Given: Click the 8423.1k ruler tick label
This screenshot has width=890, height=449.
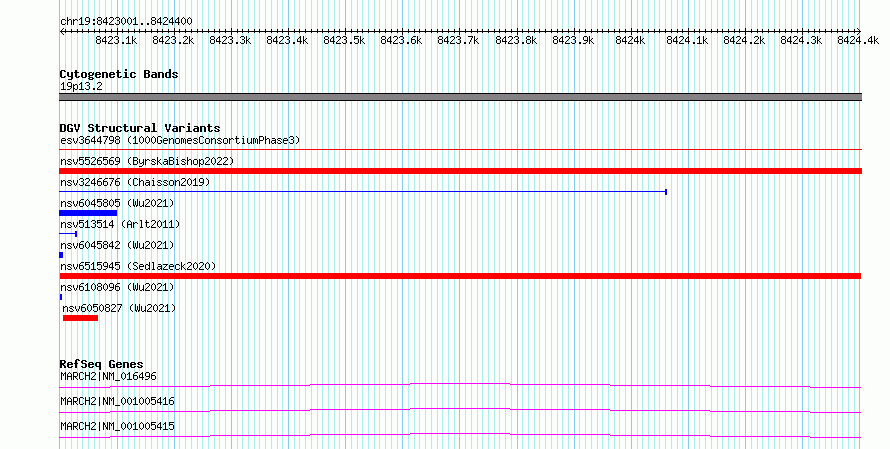Looking at the screenshot, I should (116, 40).
